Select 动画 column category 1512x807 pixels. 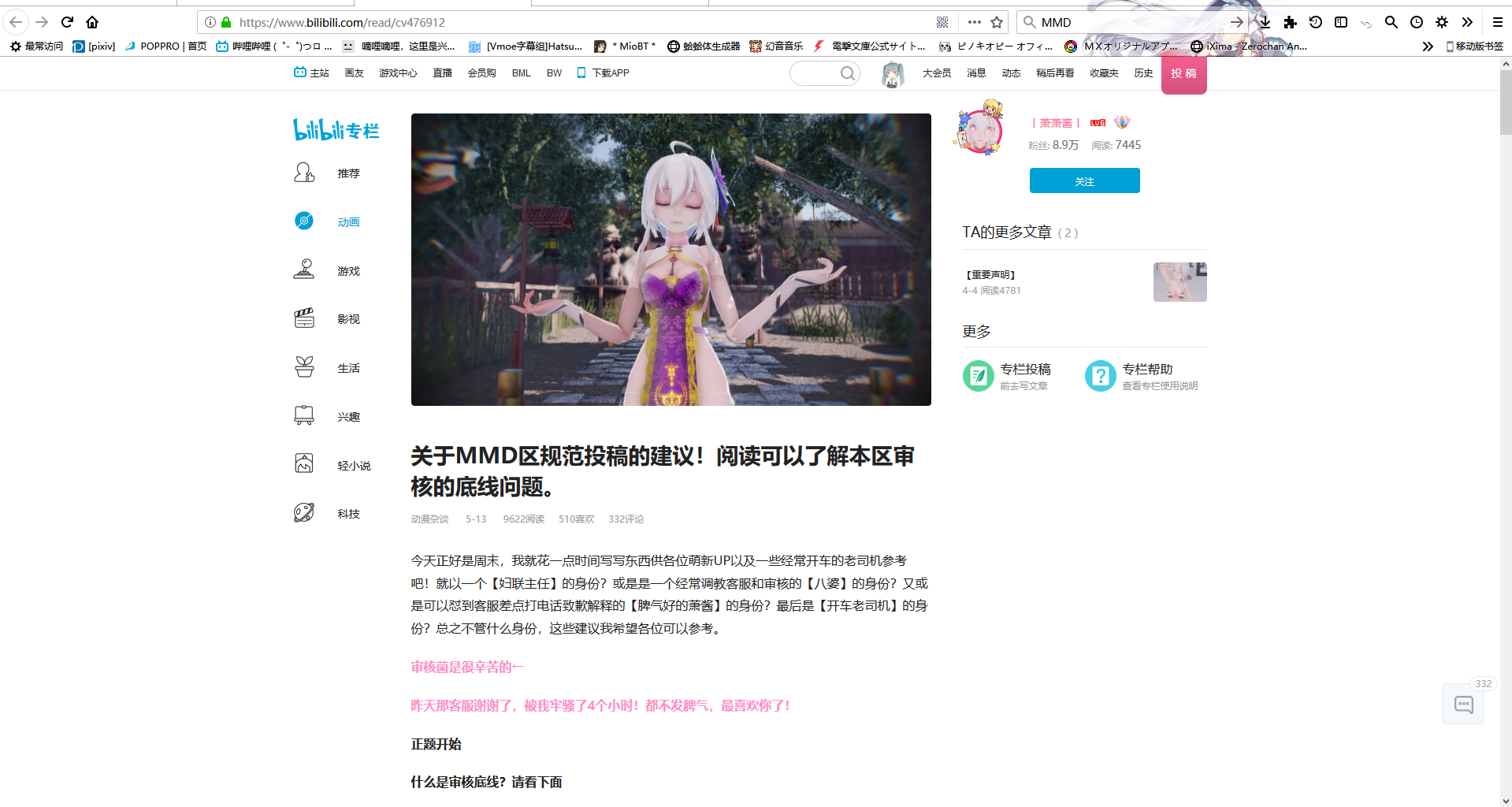point(327,221)
